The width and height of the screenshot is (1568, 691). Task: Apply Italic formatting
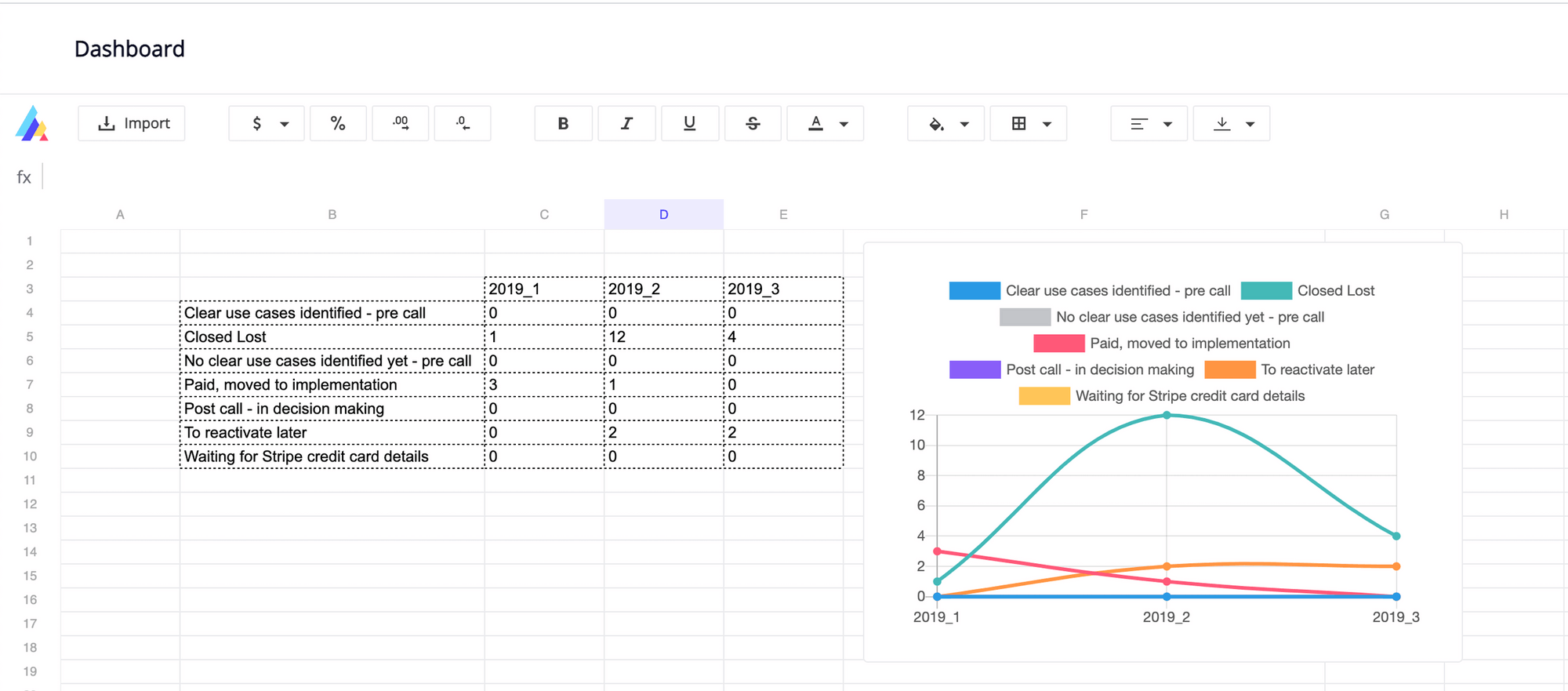(x=626, y=123)
